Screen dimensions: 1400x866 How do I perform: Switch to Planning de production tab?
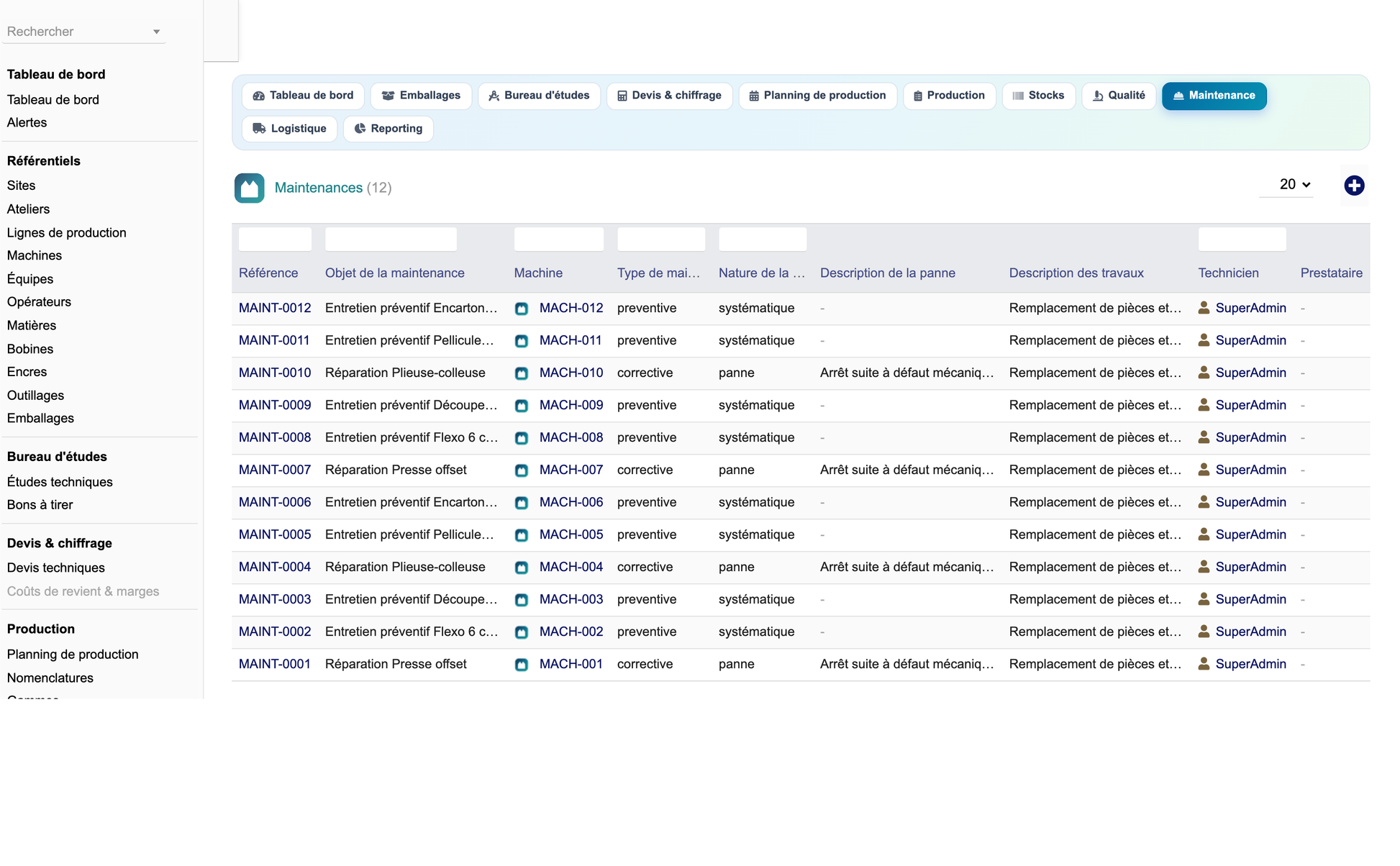pos(817,96)
